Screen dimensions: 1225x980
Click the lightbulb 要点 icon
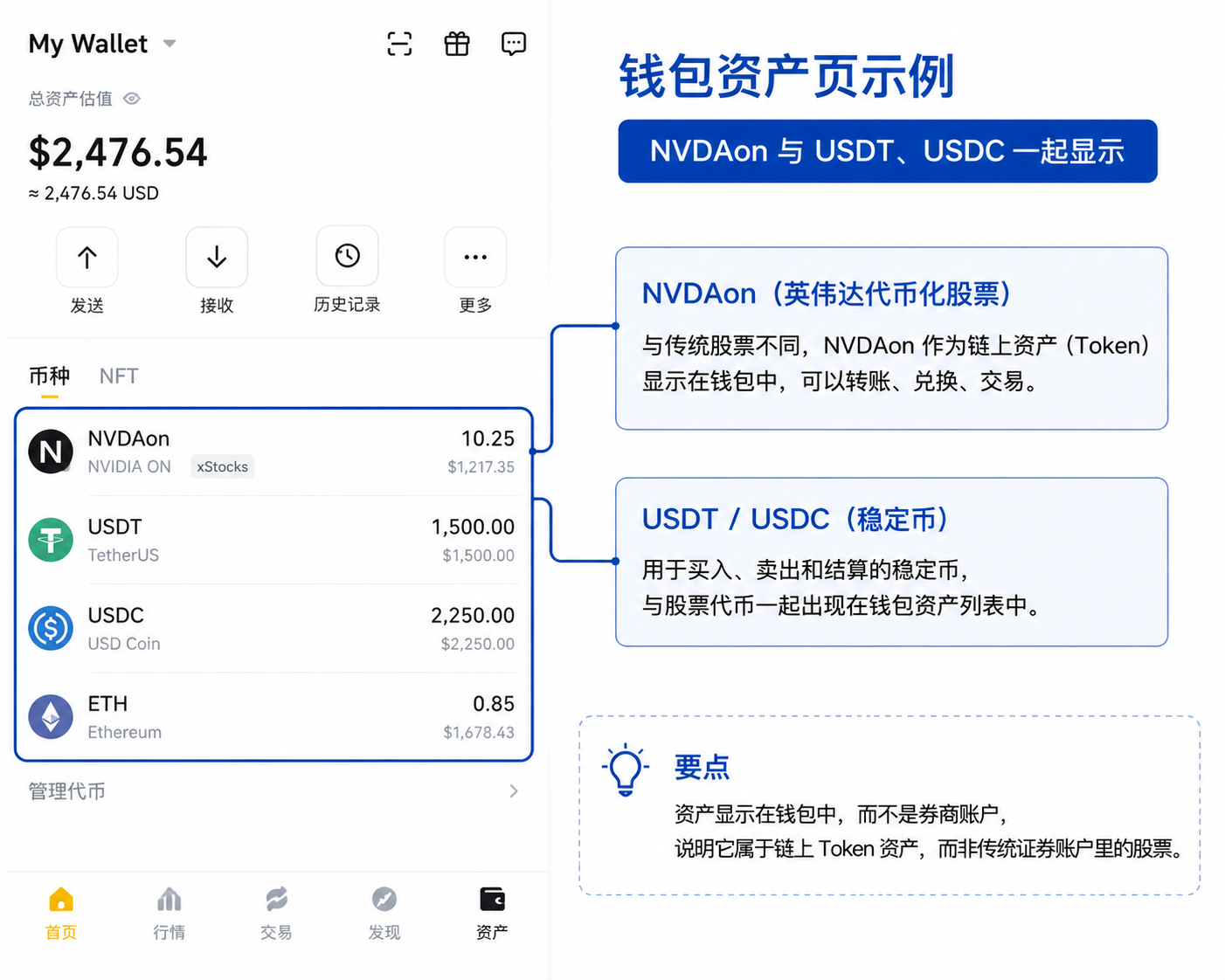click(x=626, y=770)
